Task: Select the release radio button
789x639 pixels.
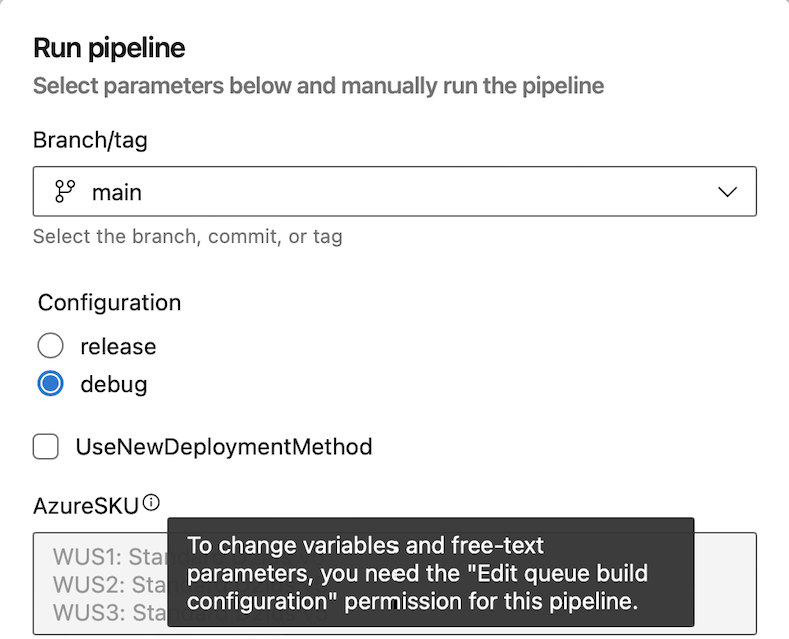Action: coord(50,347)
